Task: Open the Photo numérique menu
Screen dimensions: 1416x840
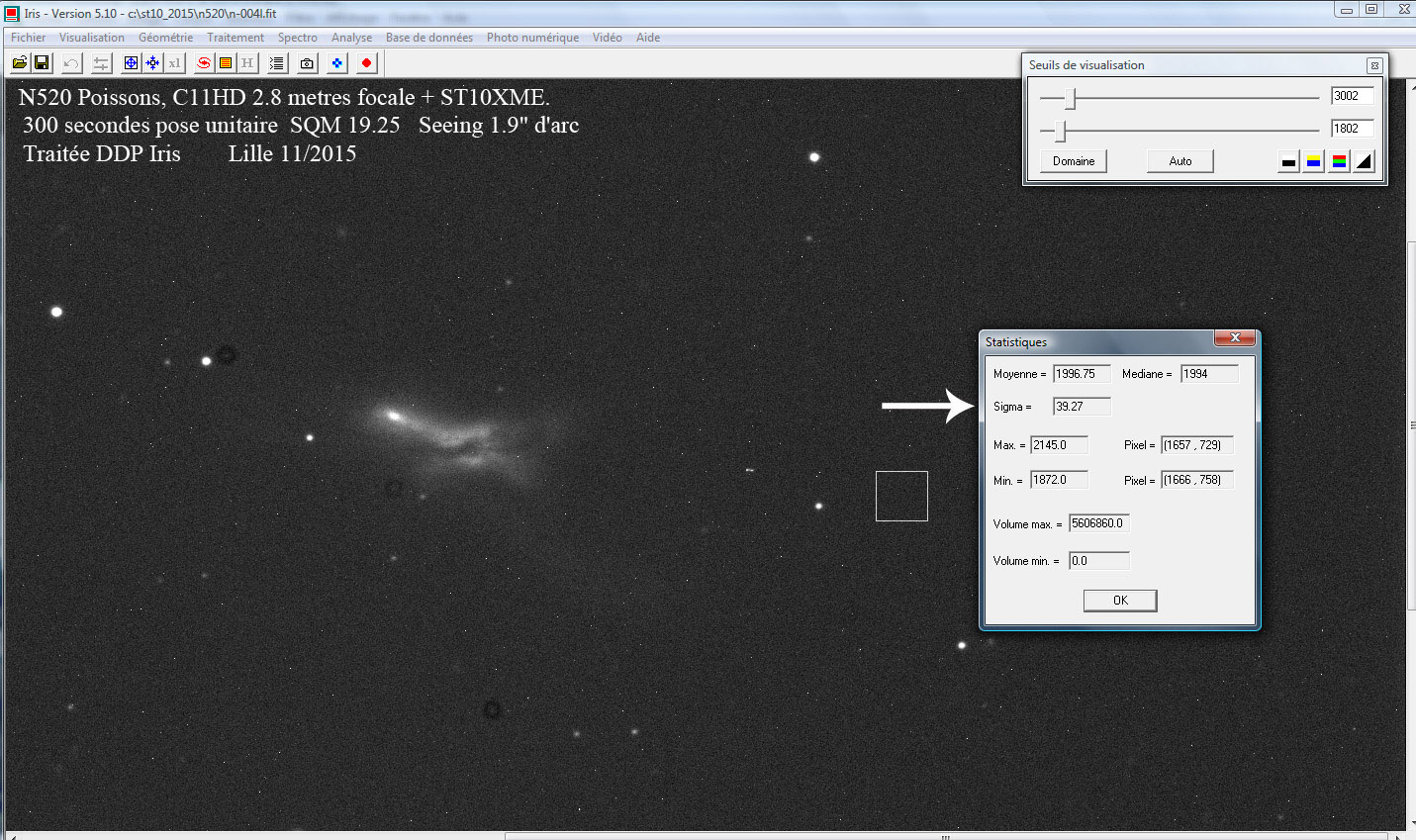Action: click(x=533, y=38)
